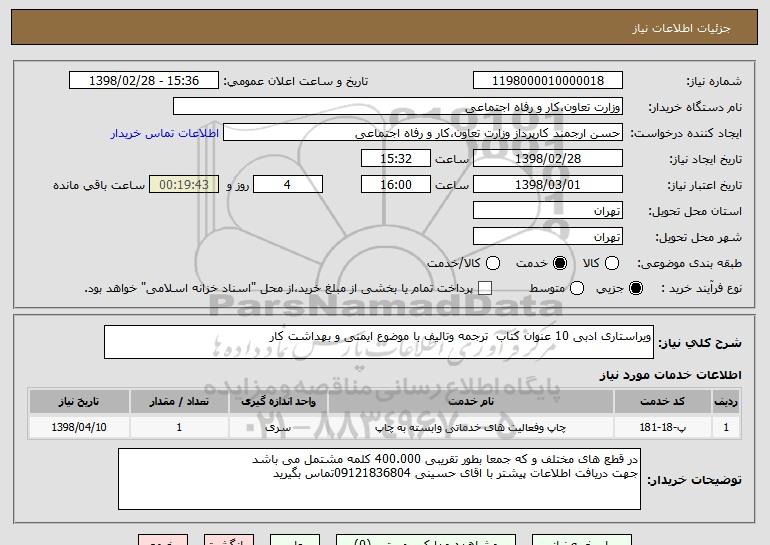Click the need number field 1198000010000018

(x=548, y=81)
